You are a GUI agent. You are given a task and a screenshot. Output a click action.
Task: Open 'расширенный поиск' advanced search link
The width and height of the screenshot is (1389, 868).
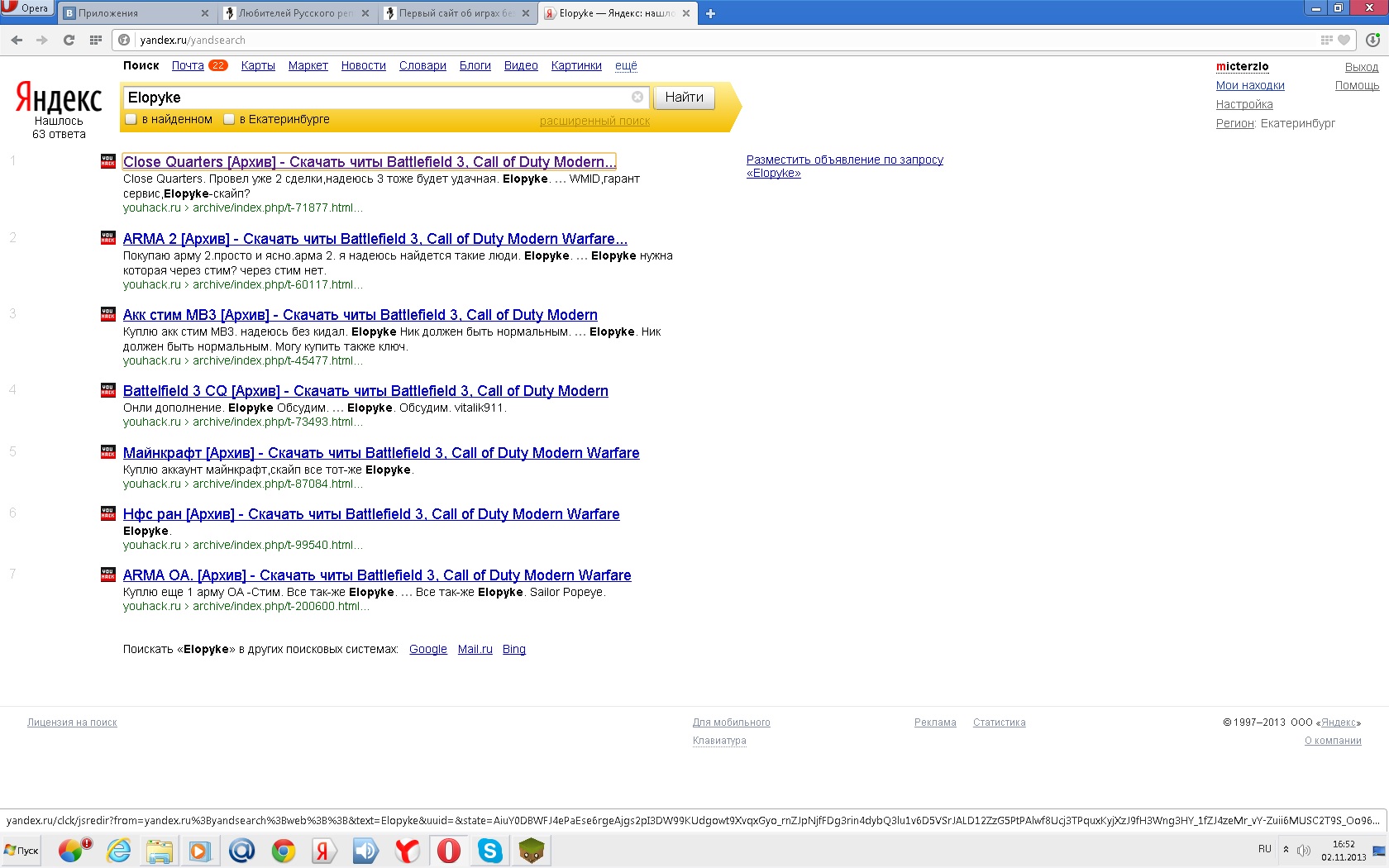click(594, 121)
